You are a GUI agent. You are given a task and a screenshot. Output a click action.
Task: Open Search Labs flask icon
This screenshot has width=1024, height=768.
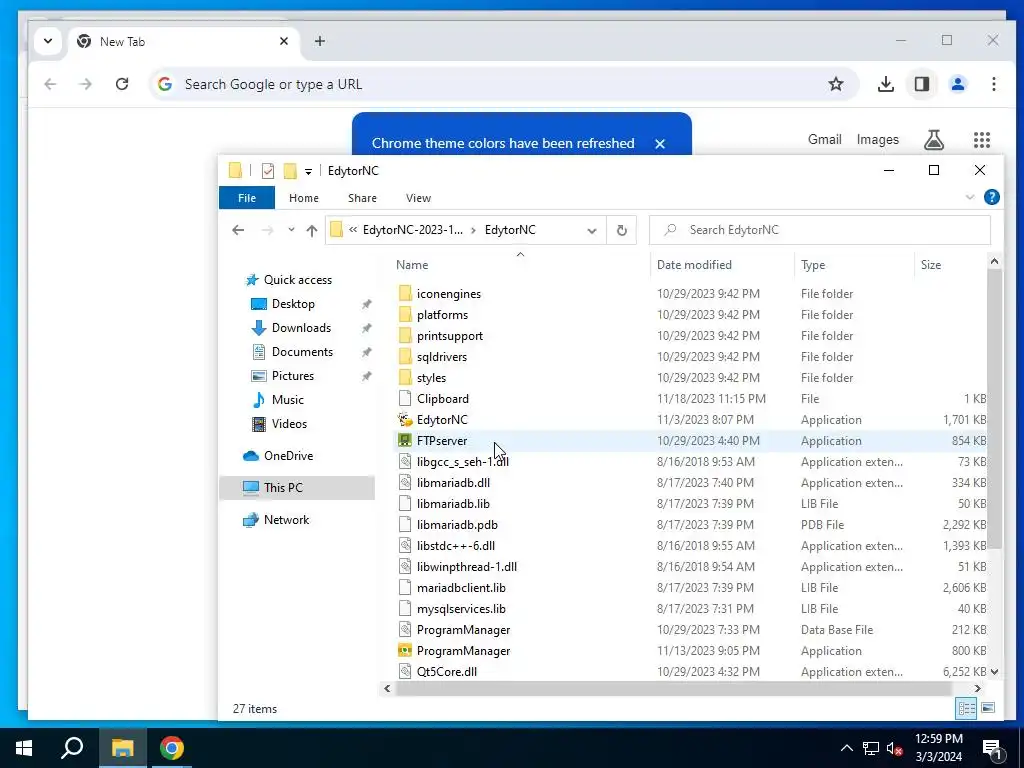pos(934,140)
